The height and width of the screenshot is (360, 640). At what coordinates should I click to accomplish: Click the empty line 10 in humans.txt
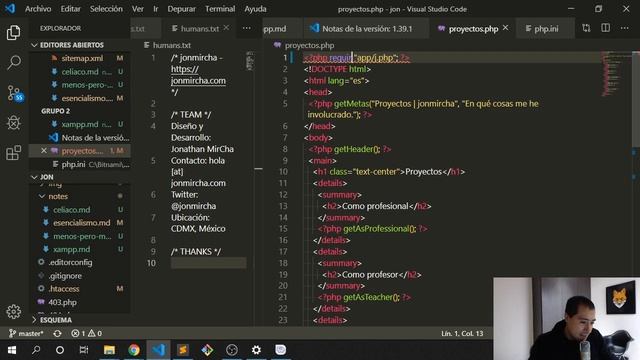tap(208, 263)
